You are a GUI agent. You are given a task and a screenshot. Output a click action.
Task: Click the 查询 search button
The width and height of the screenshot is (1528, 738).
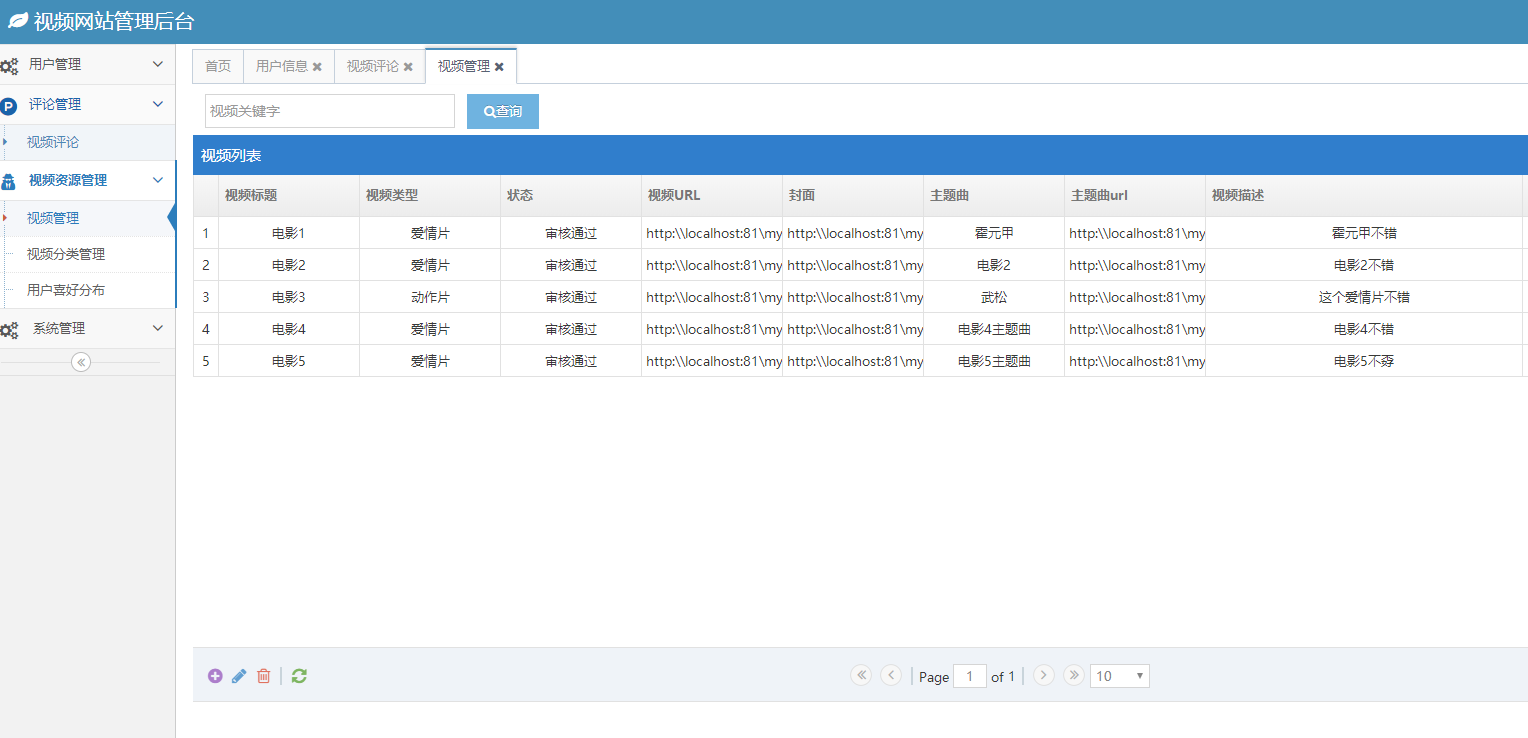(x=503, y=111)
